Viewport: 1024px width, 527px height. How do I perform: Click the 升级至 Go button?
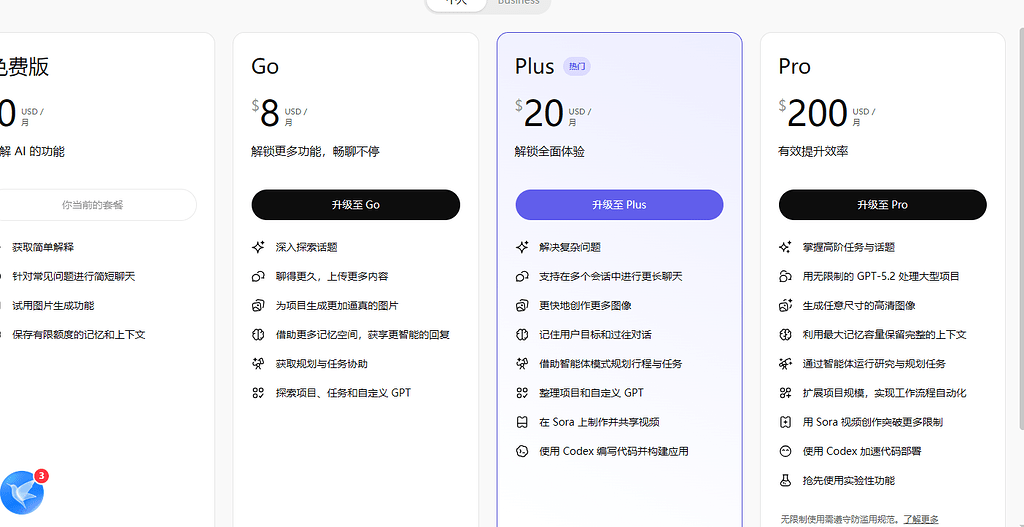coord(356,204)
